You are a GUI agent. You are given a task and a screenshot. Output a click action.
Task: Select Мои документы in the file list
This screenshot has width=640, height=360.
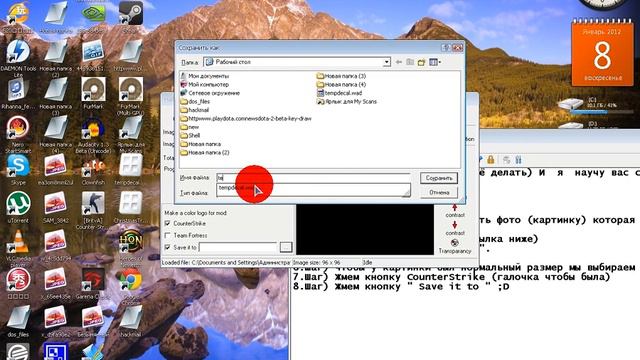[x=204, y=76]
